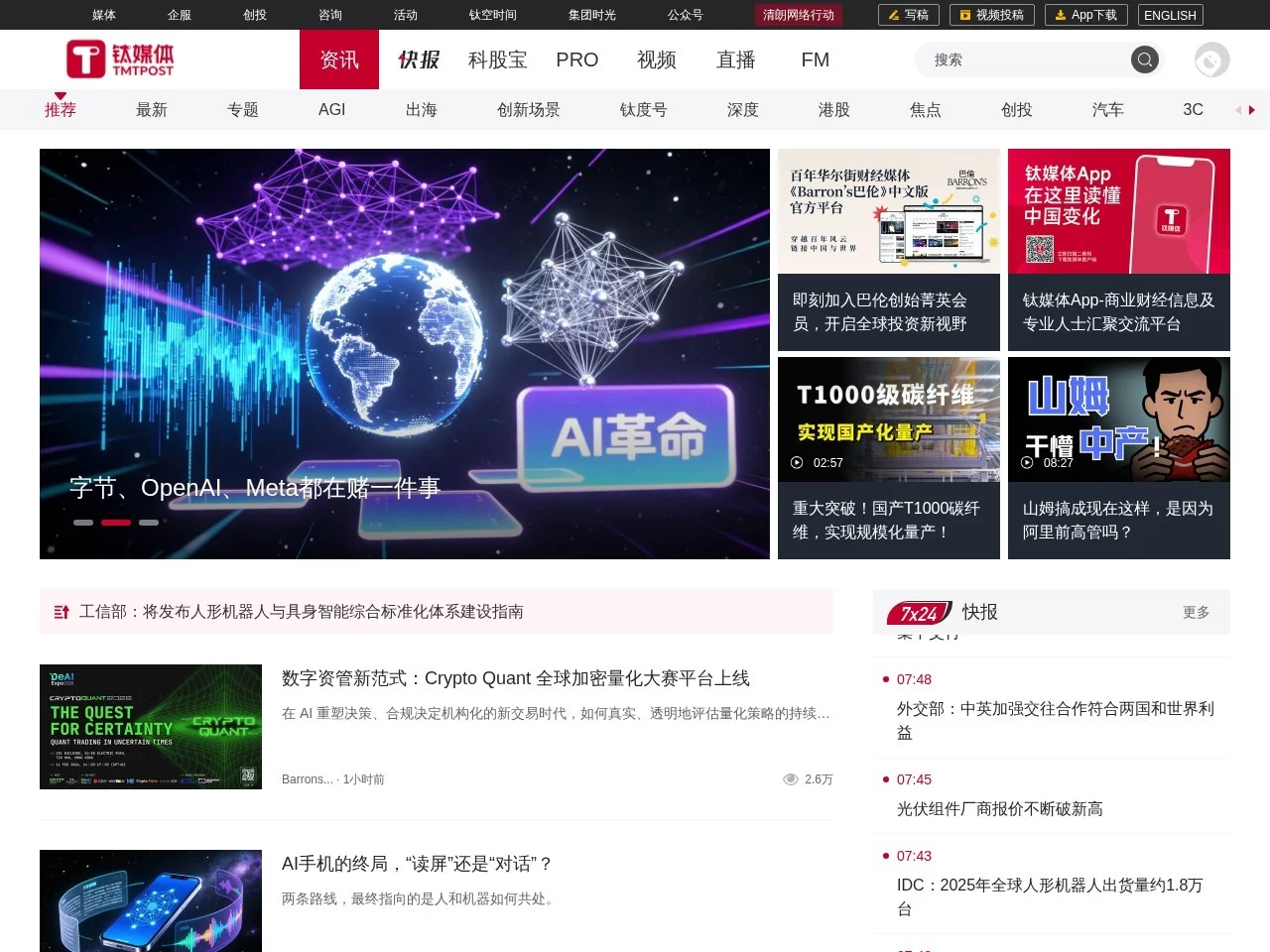
Task: Open the 快报 main navigation tab
Action: (419, 59)
